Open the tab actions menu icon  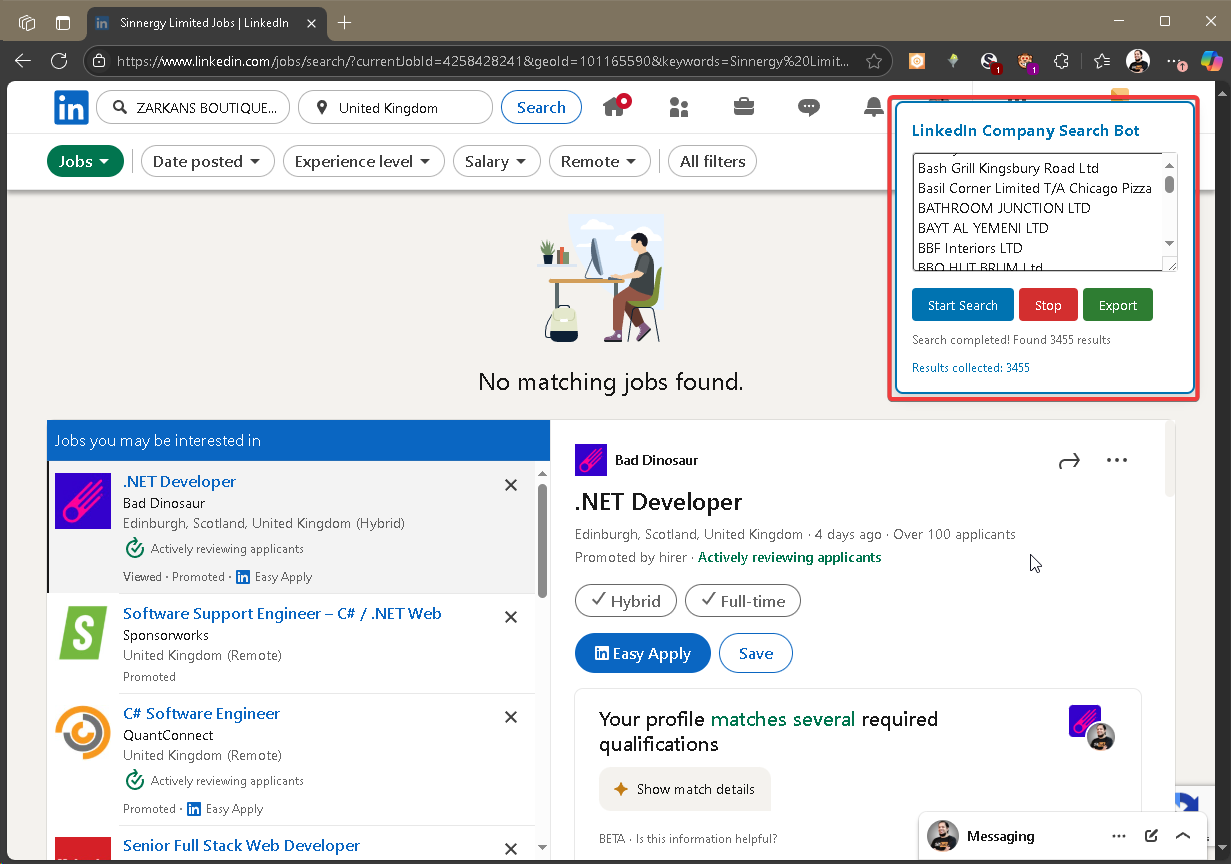(x=63, y=22)
